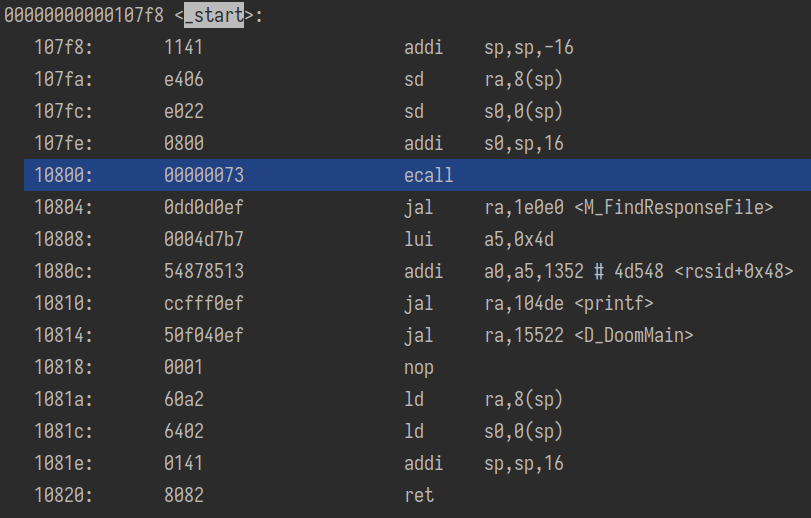This screenshot has height=518, width=811.
Task: Click opcode 0dd0d0ef
Action: point(204,207)
